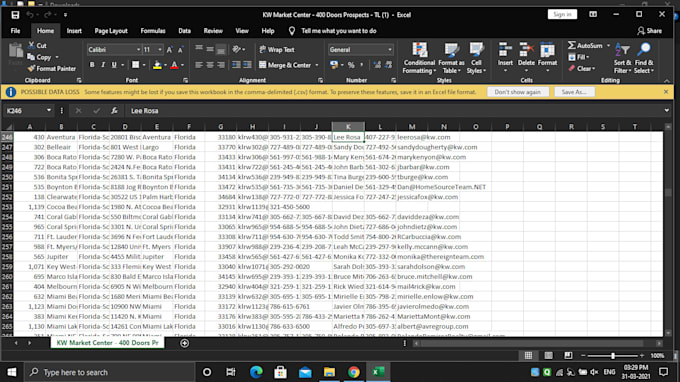
Task: Click Merge & Center
Action: 285,65
